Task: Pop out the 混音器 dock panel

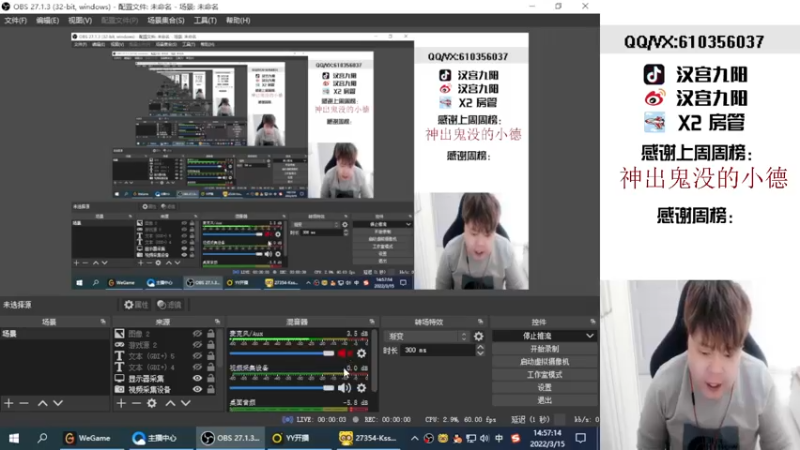Action: coord(372,322)
